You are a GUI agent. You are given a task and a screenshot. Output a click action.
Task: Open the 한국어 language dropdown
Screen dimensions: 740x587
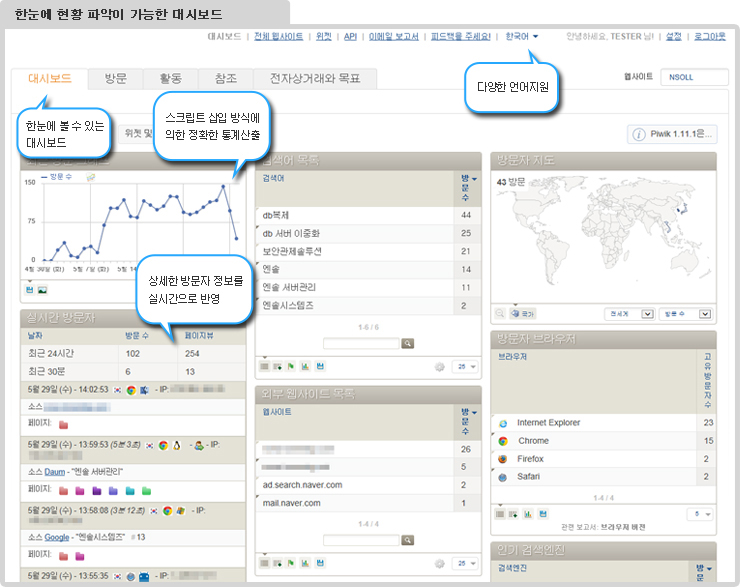pyautogui.click(x=522, y=37)
